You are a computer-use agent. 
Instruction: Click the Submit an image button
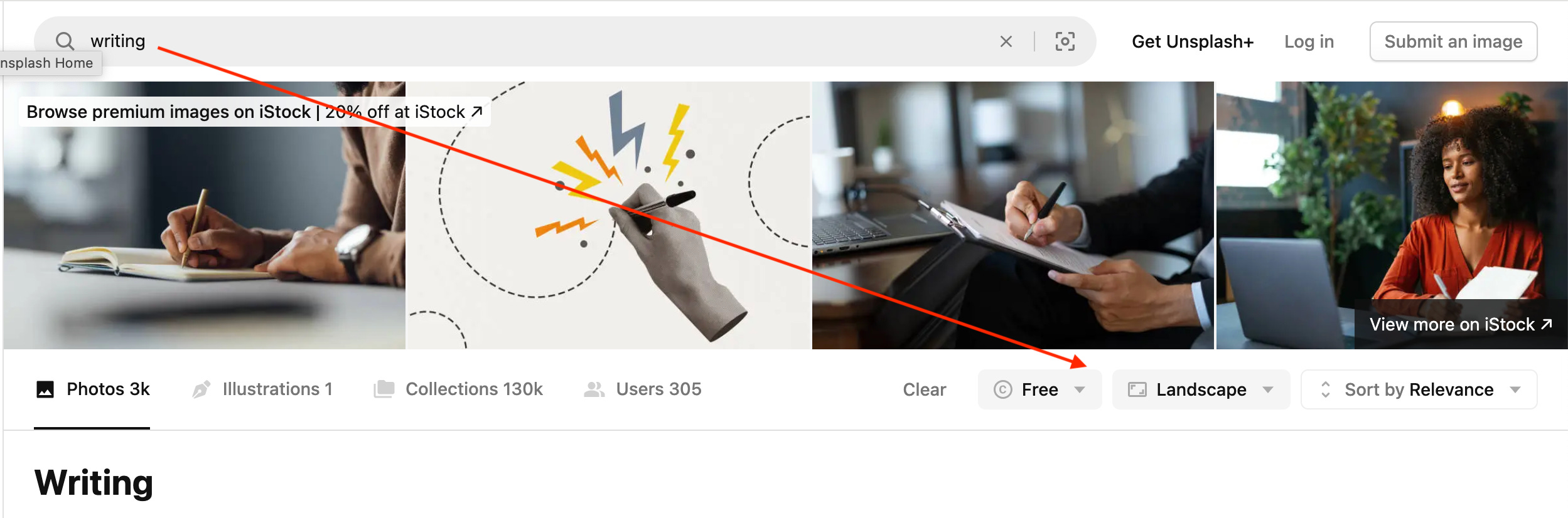pos(1453,41)
